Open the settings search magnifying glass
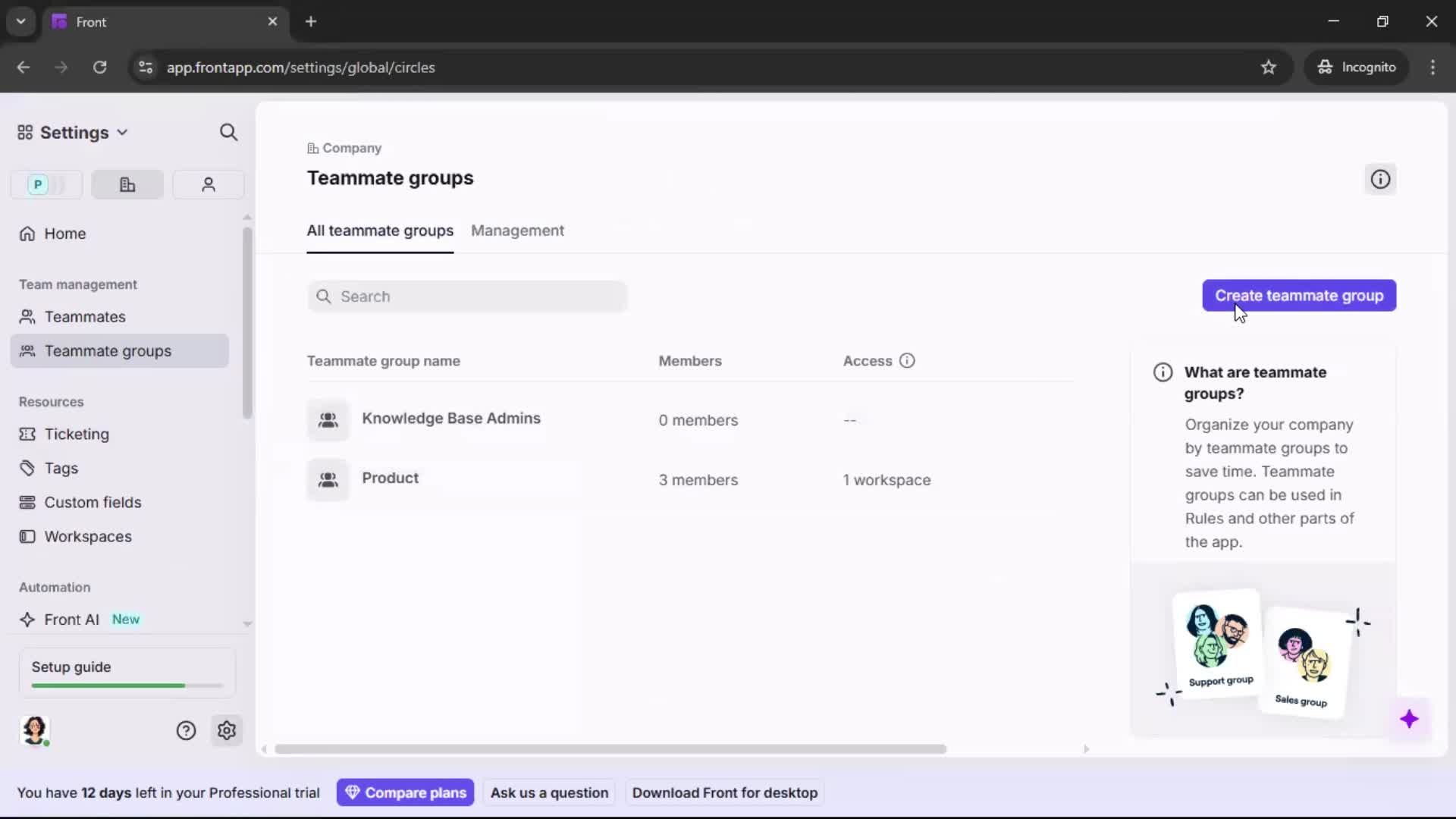Viewport: 1456px width, 819px height. point(229,132)
